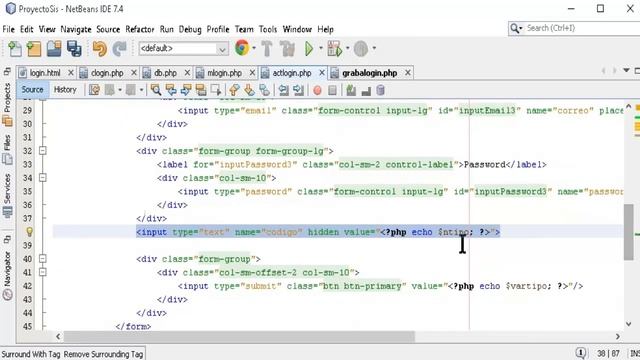Collapse code fold at line 34
This screenshot has height=360, width=640.
tap(42, 178)
